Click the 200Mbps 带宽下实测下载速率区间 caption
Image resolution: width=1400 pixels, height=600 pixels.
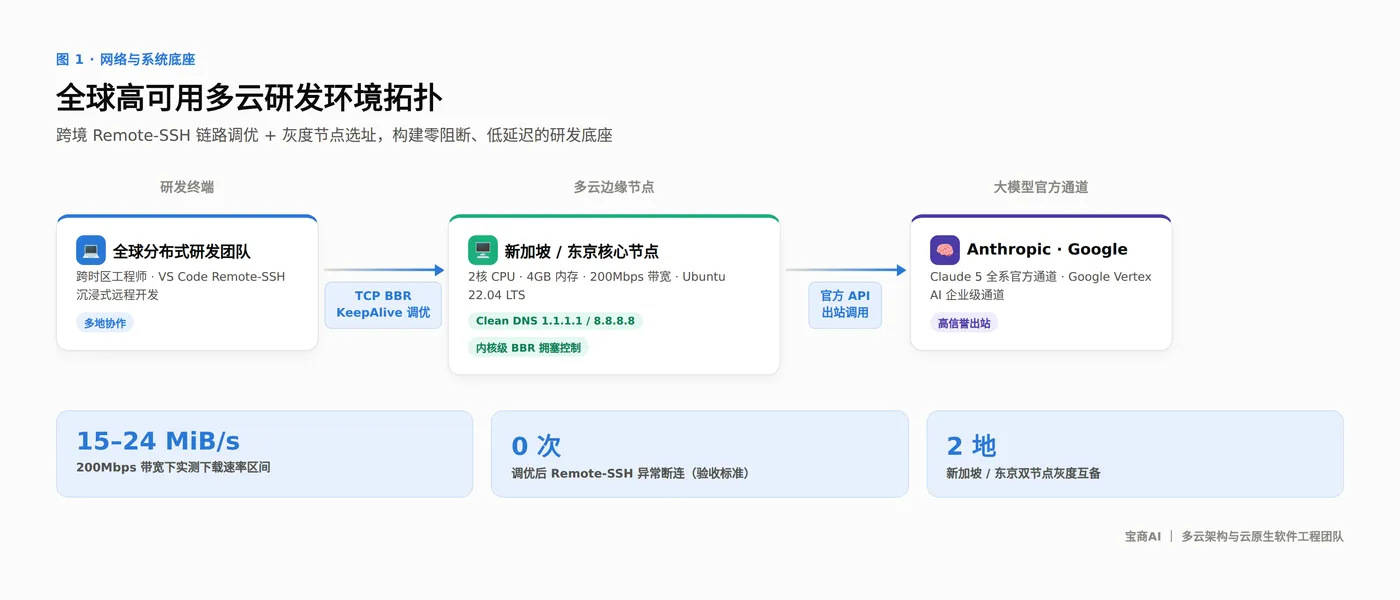pos(173,467)
